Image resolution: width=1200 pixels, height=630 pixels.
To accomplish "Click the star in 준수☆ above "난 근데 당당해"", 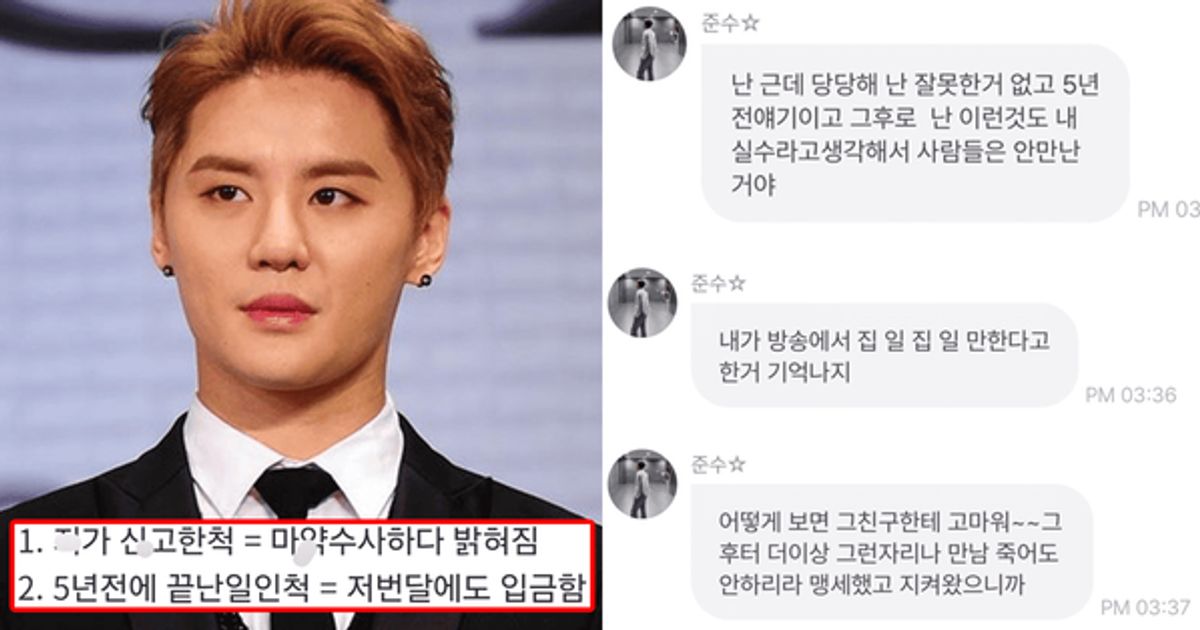I will pyautogui.click(x=751, y=23).
